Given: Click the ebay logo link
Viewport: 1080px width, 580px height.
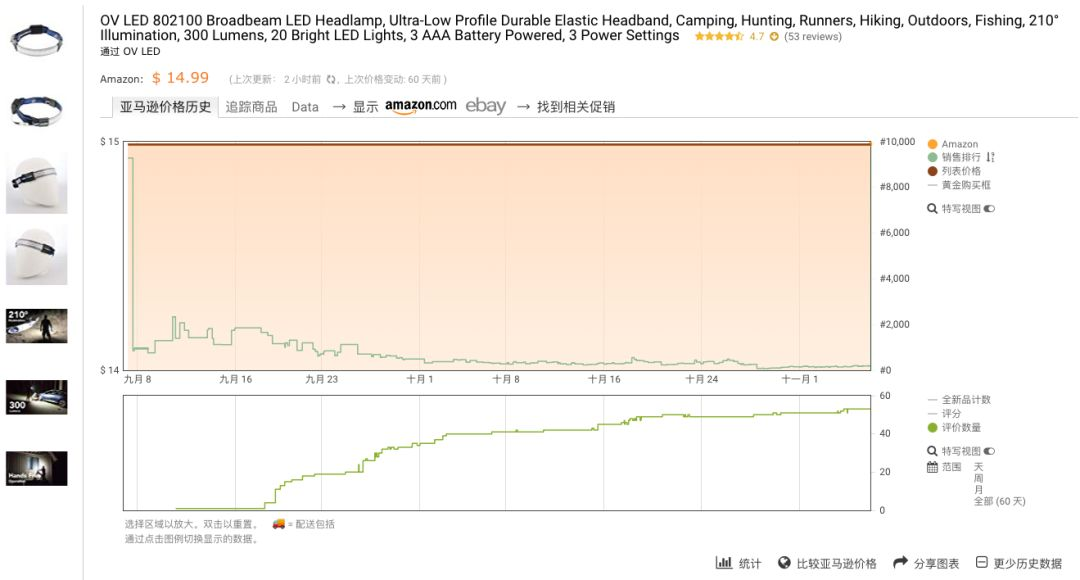Looking at the screenshot, I should coord(486,106).
